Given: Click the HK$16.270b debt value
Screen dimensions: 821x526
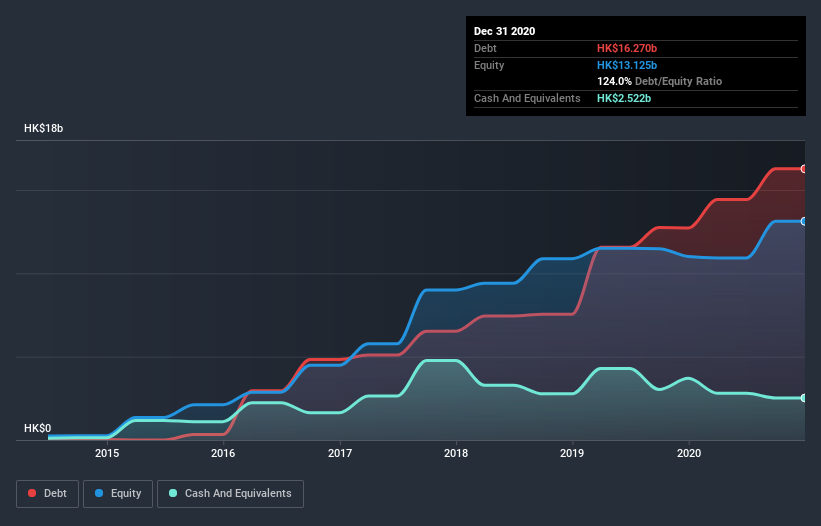Looking at the screenshot, I should pyautogui.click(x=627, y=48).
